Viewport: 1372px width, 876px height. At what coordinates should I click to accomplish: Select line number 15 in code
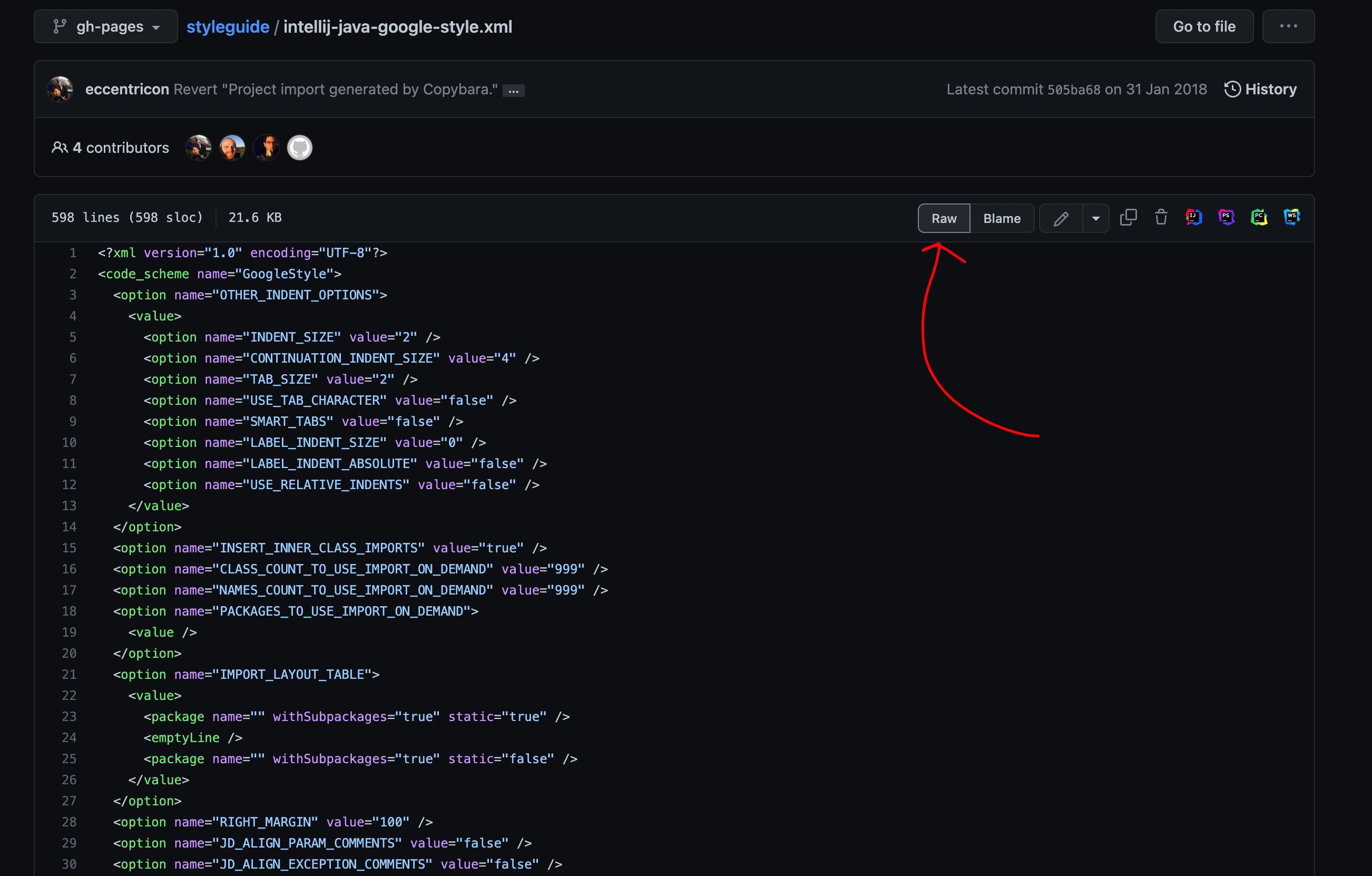69,548
